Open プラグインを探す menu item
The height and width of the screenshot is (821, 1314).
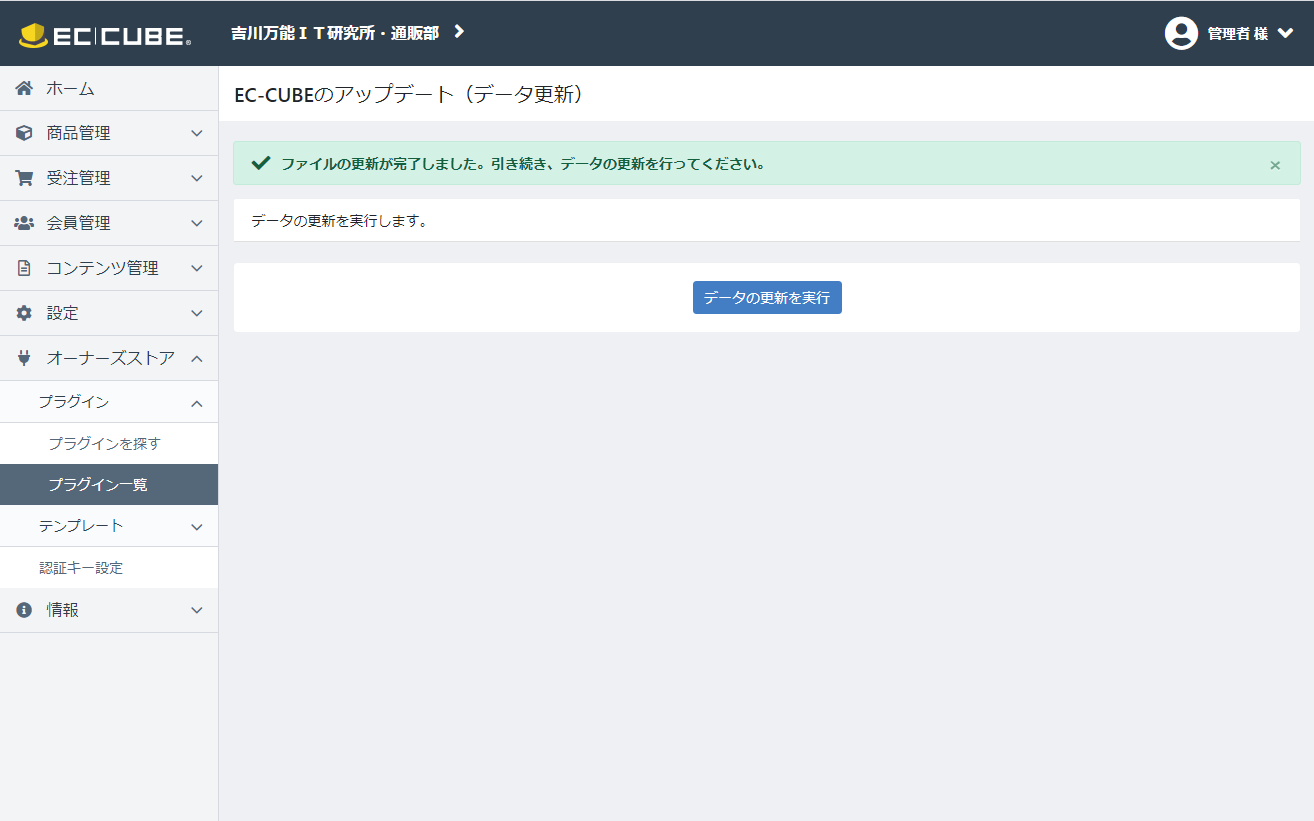click(104, 444)
